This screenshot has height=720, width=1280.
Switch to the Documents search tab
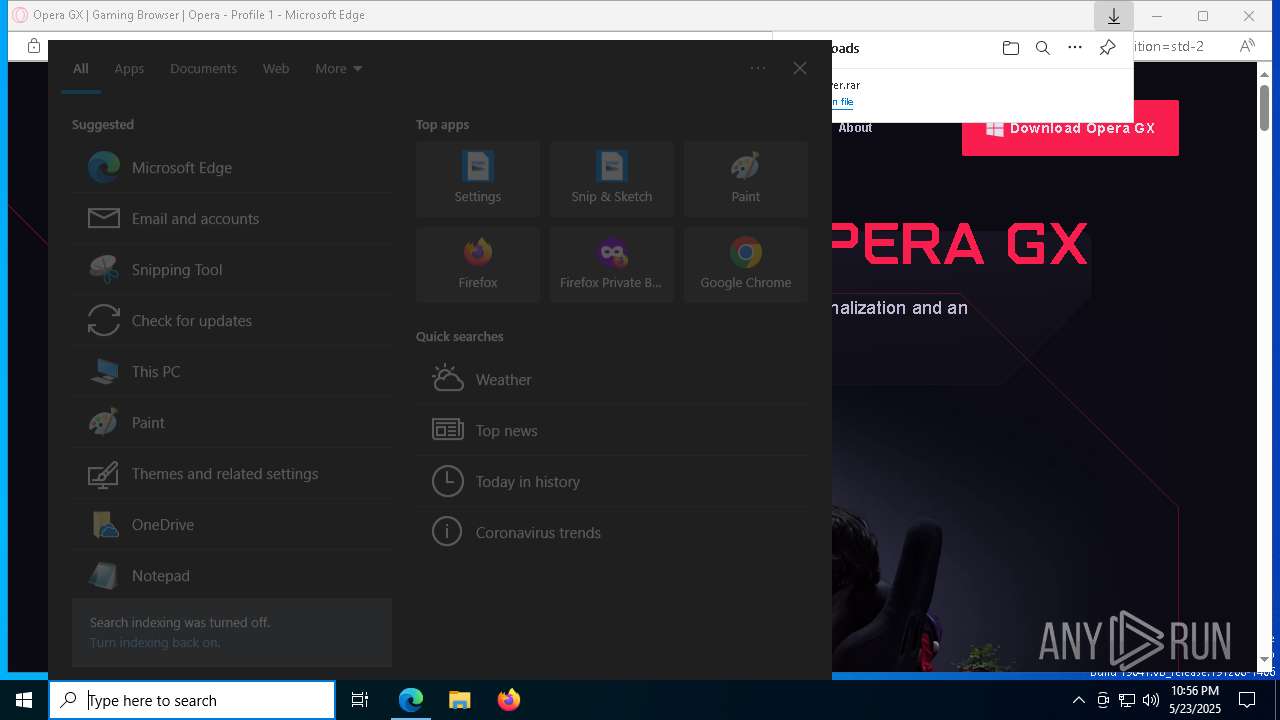(x=204, y=69)
